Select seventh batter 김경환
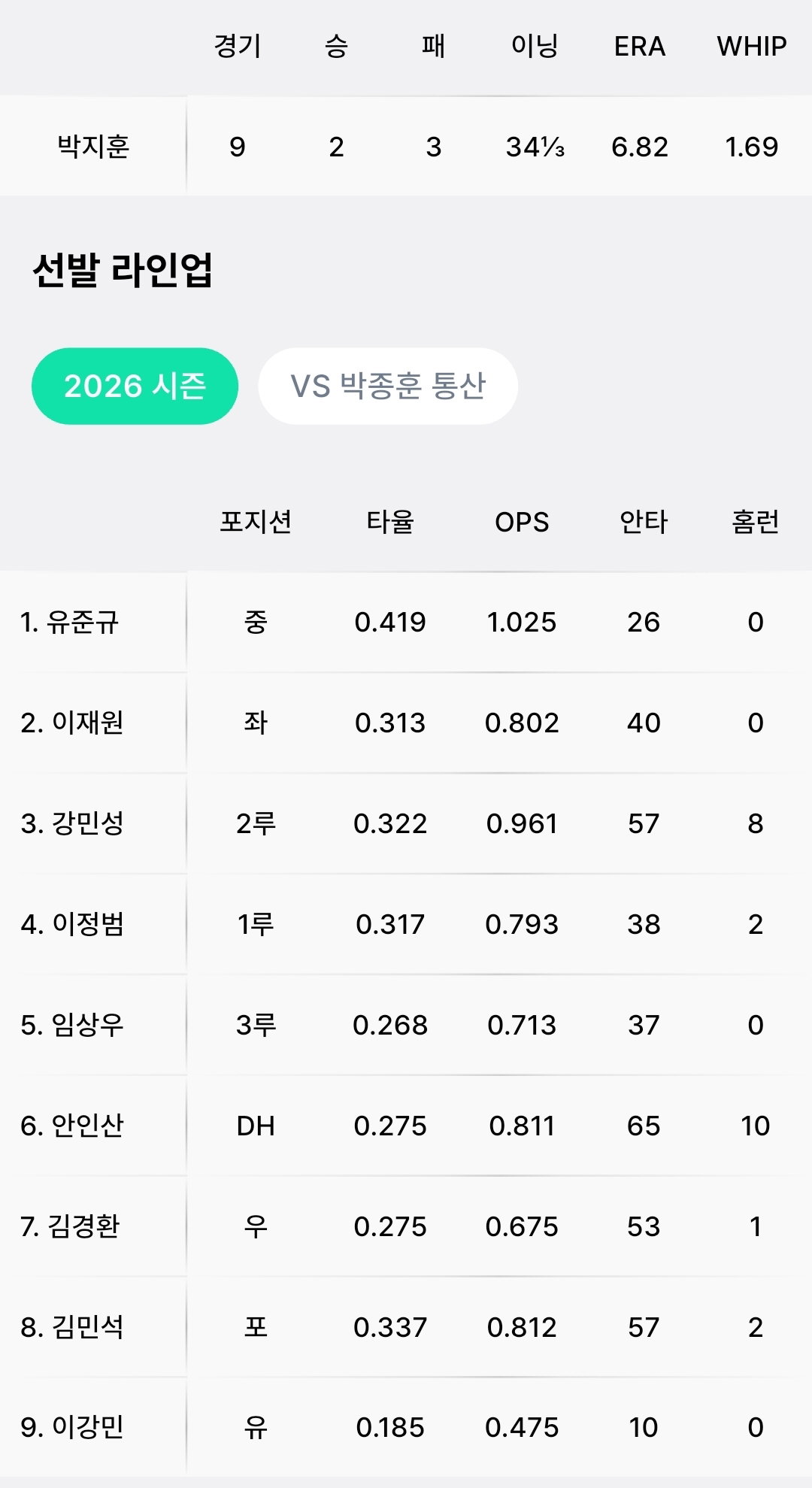 pos(406,1227)
